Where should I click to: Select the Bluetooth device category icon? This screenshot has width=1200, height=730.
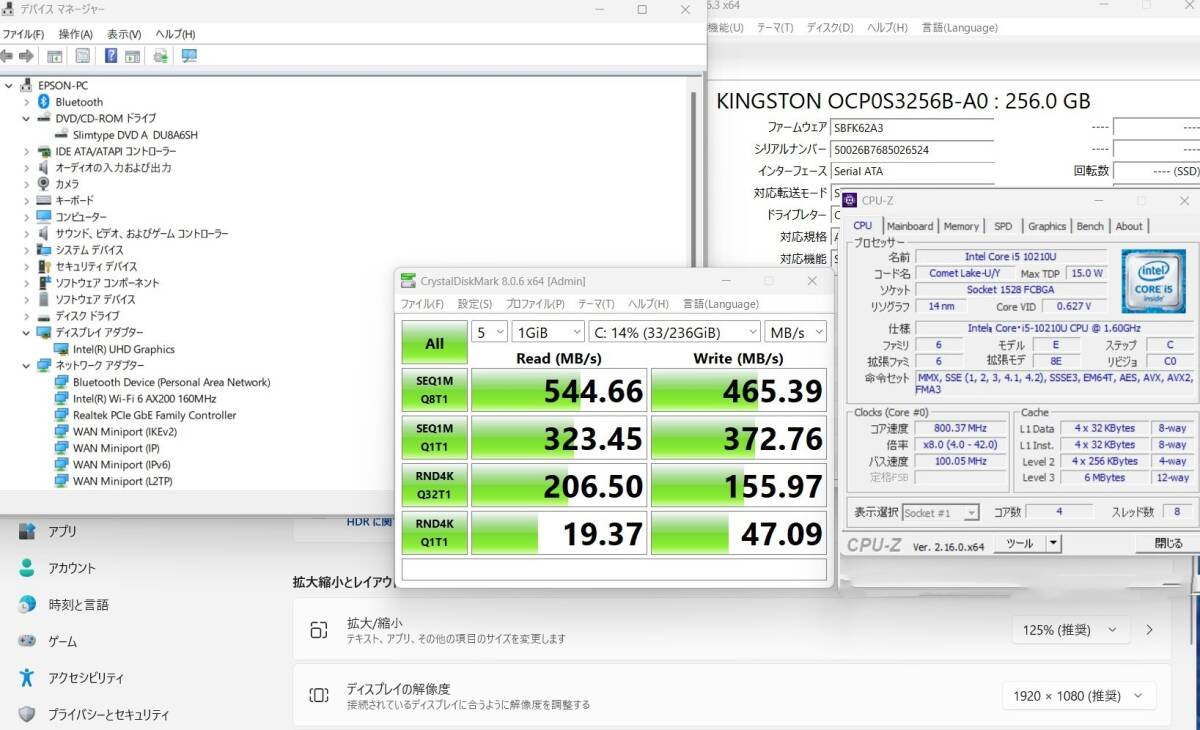44,102
